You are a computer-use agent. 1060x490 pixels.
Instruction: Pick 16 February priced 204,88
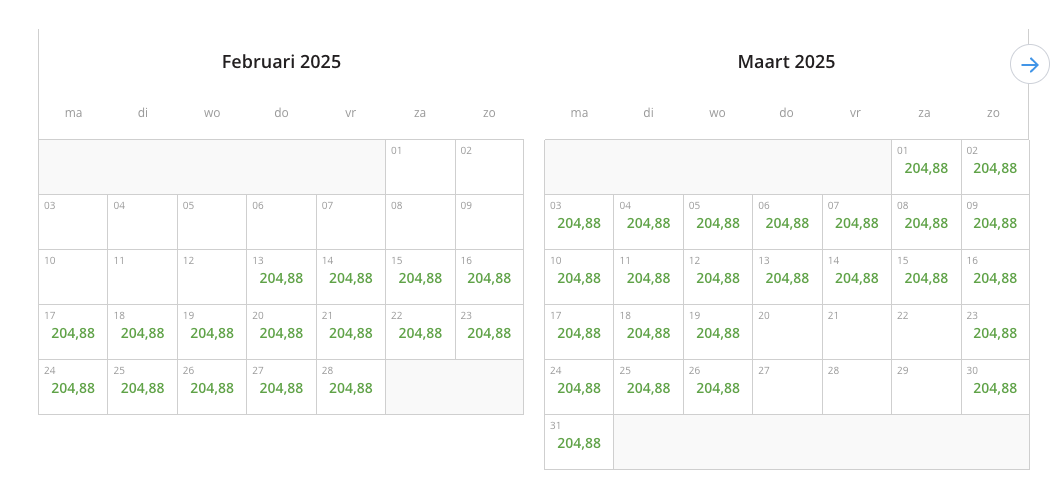tap(489, 277)
